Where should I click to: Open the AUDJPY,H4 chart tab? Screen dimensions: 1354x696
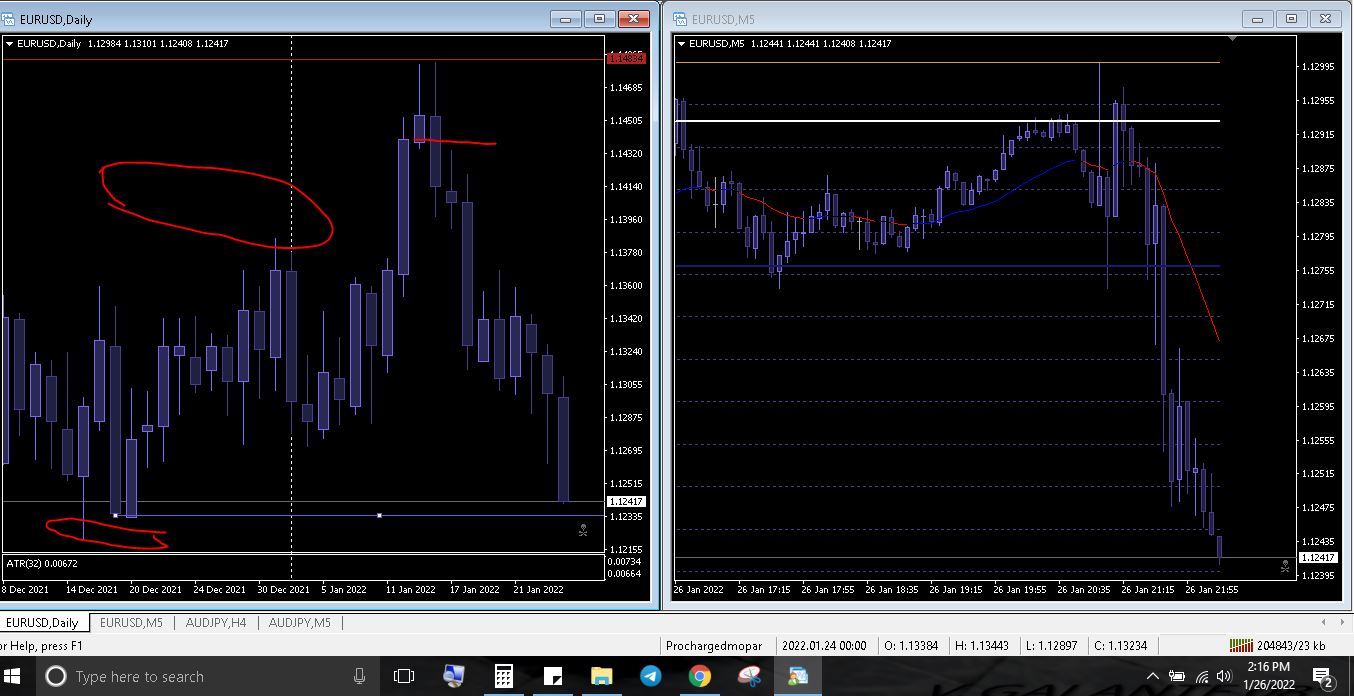[x=215, y=623]
